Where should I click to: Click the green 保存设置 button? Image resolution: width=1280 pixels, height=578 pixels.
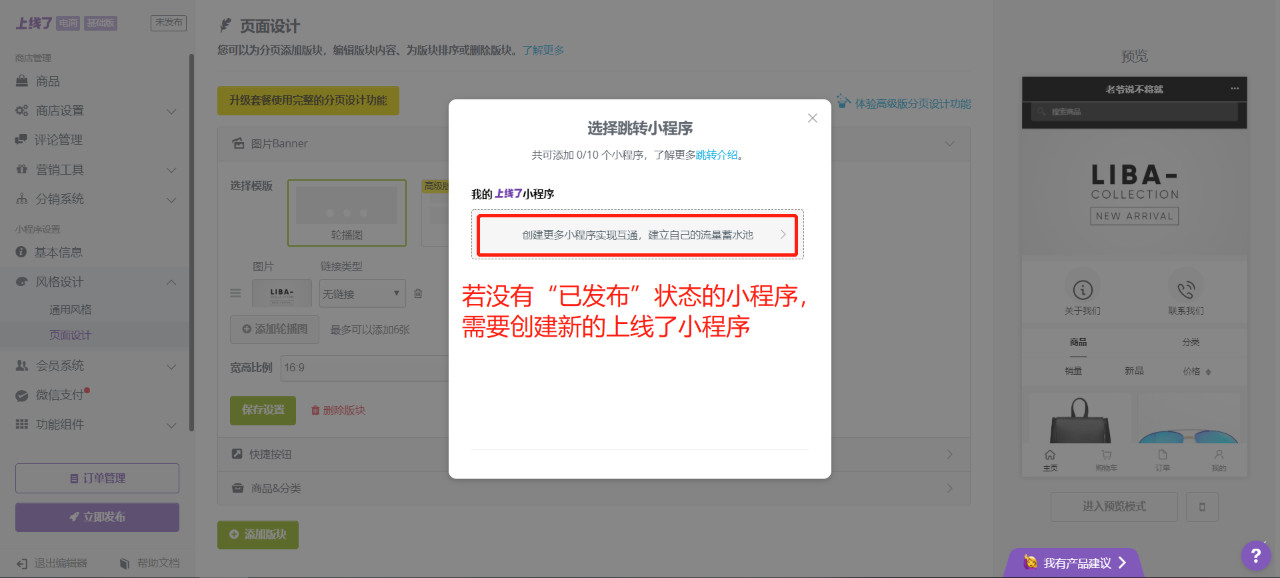[x=262, y=410]
